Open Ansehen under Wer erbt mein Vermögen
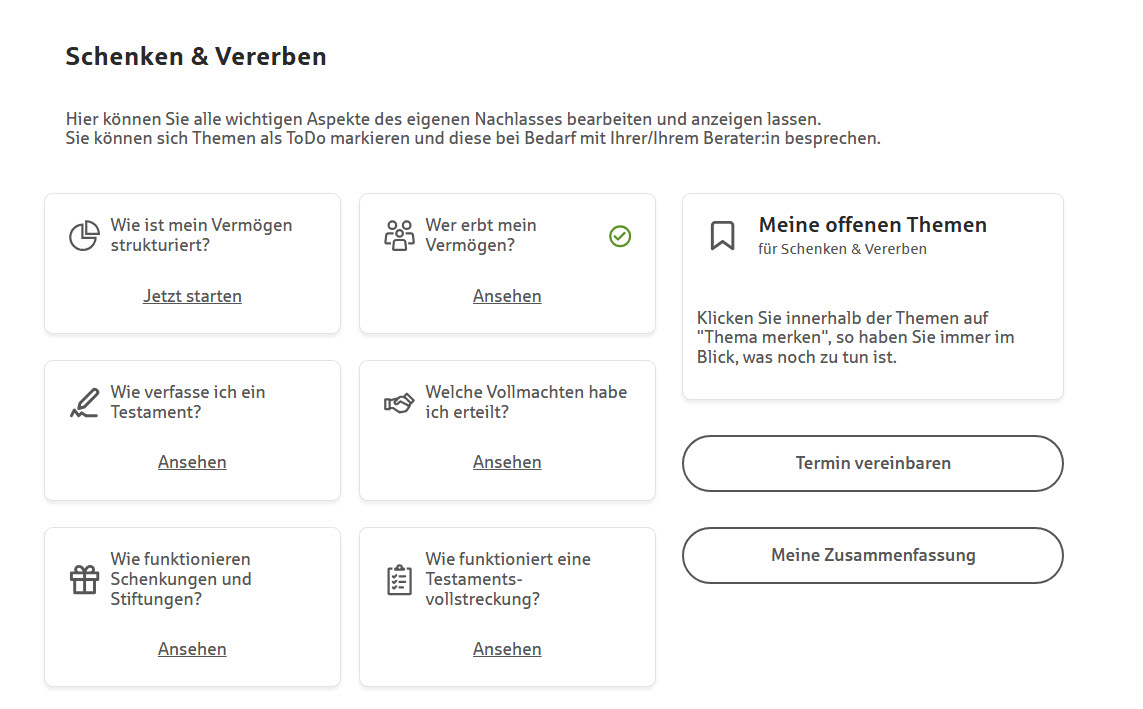The height and width of the screenshot is (709, 1143). [507, 295]
